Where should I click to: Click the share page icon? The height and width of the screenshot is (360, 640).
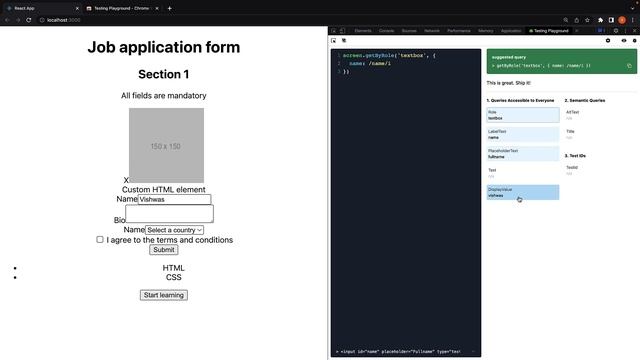576,20
